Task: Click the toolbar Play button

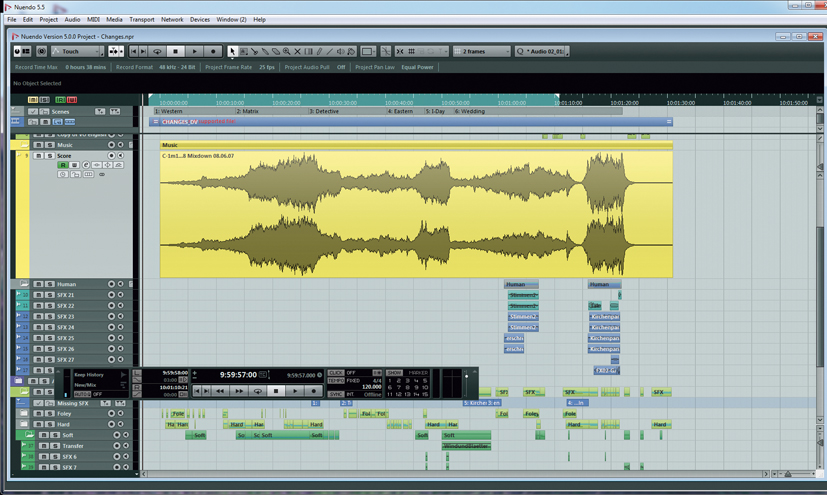Action: 195,52
